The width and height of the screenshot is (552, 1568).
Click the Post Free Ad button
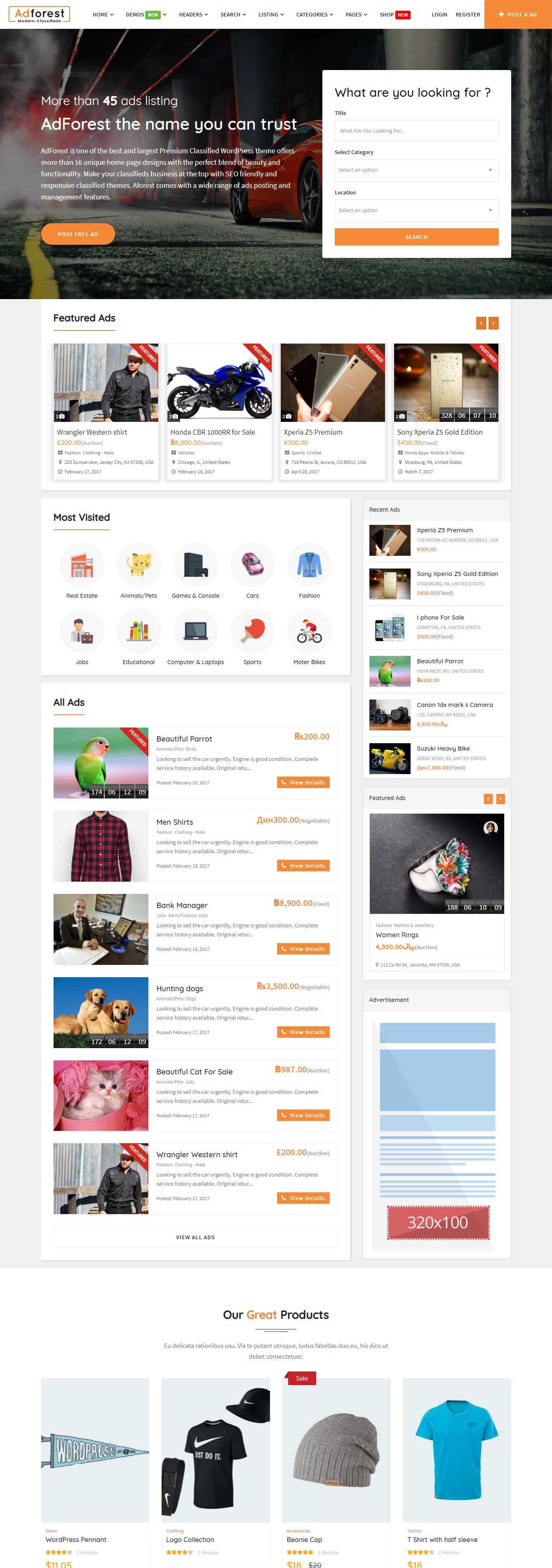[x=78, y=234]
